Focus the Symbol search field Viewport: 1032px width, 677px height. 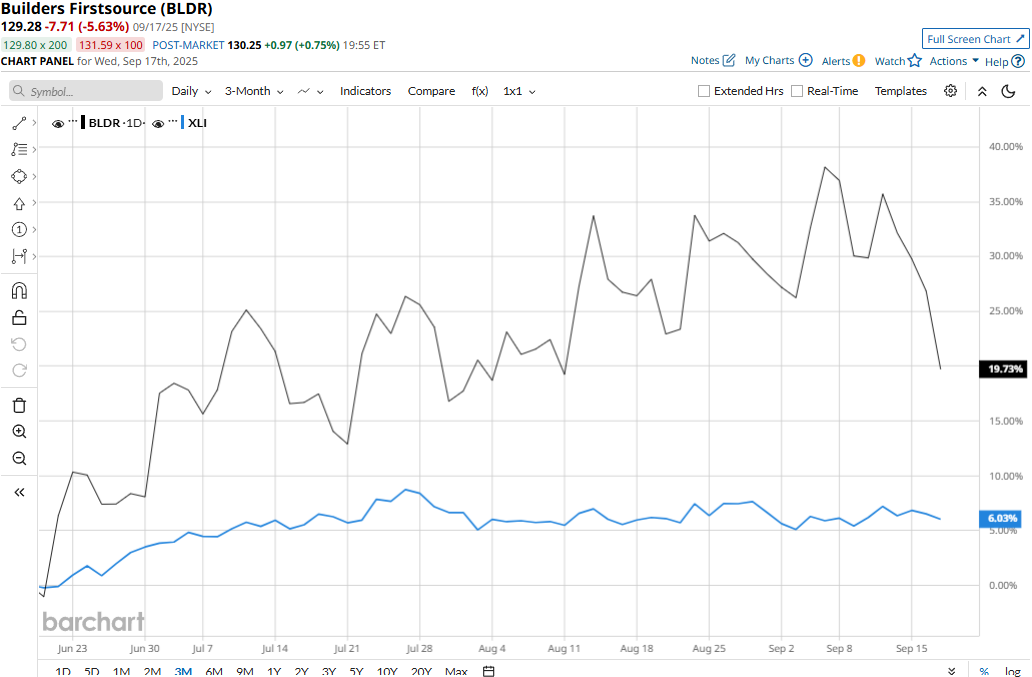[86, 91]
